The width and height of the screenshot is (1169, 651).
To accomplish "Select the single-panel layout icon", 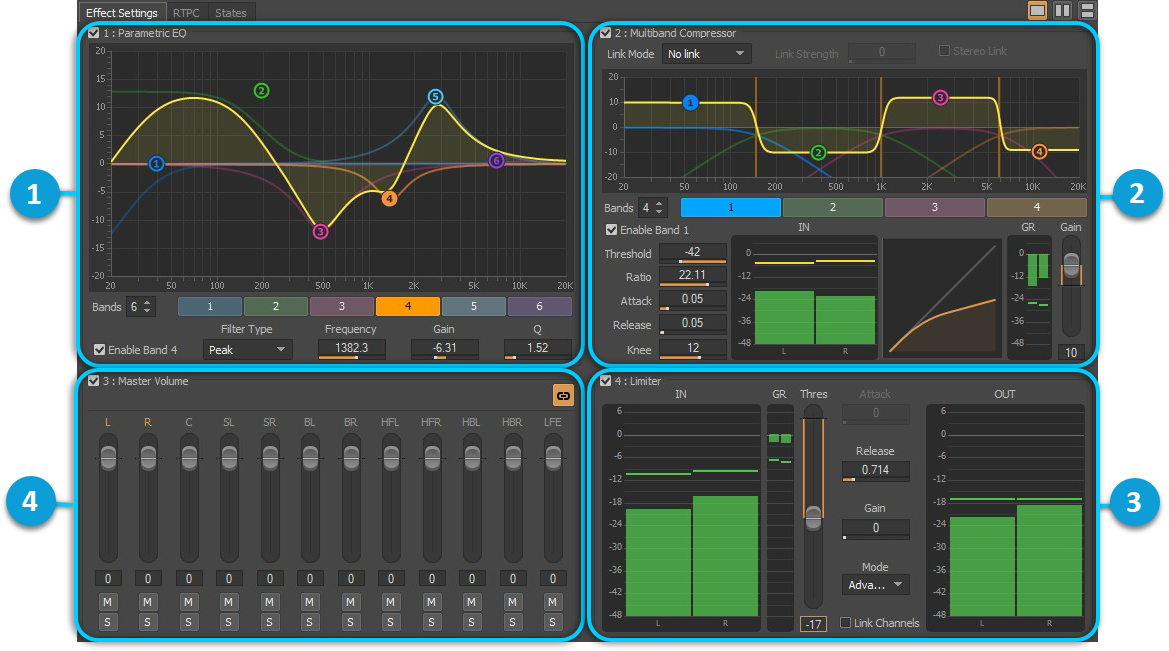I will (1036, 9).
